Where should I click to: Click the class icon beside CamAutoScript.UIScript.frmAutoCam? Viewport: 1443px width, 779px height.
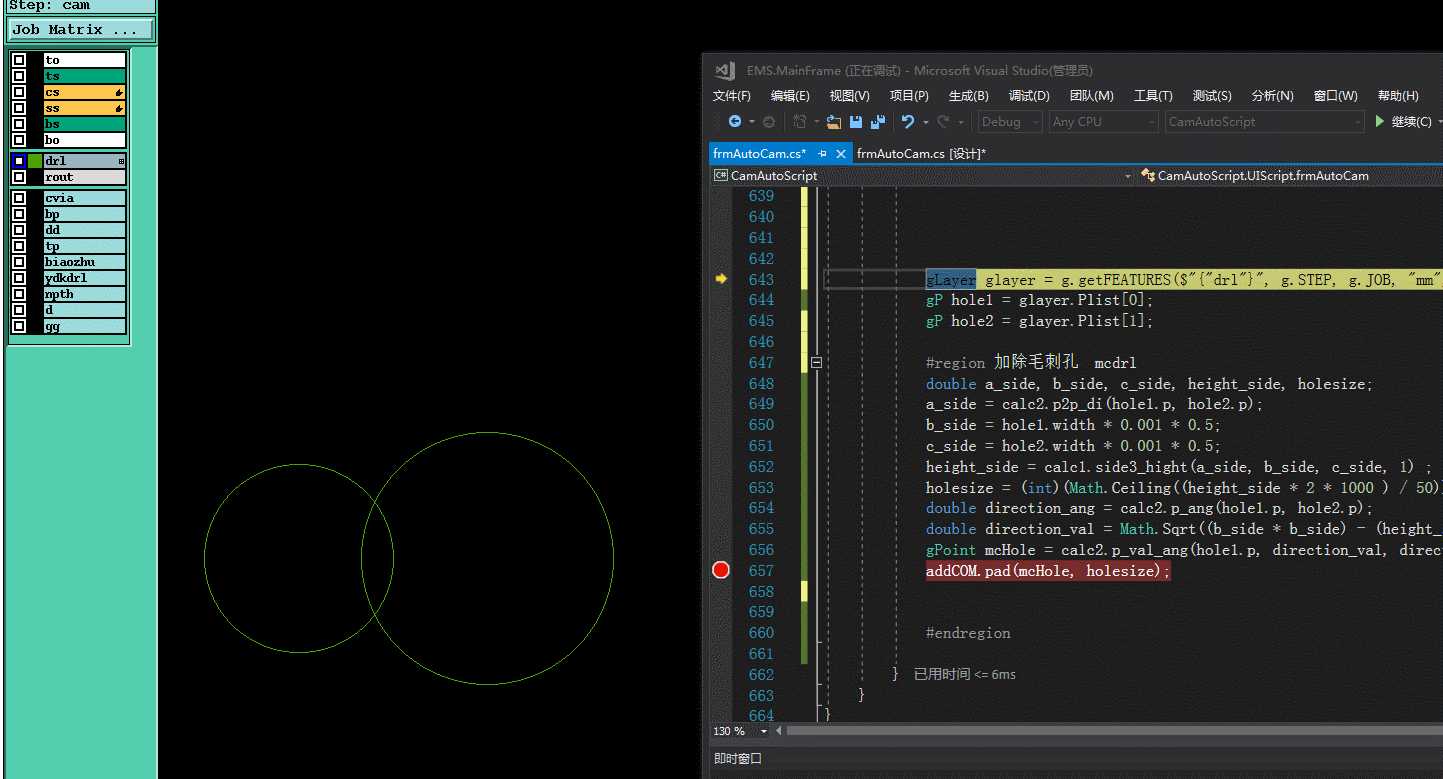[1148, 175]
